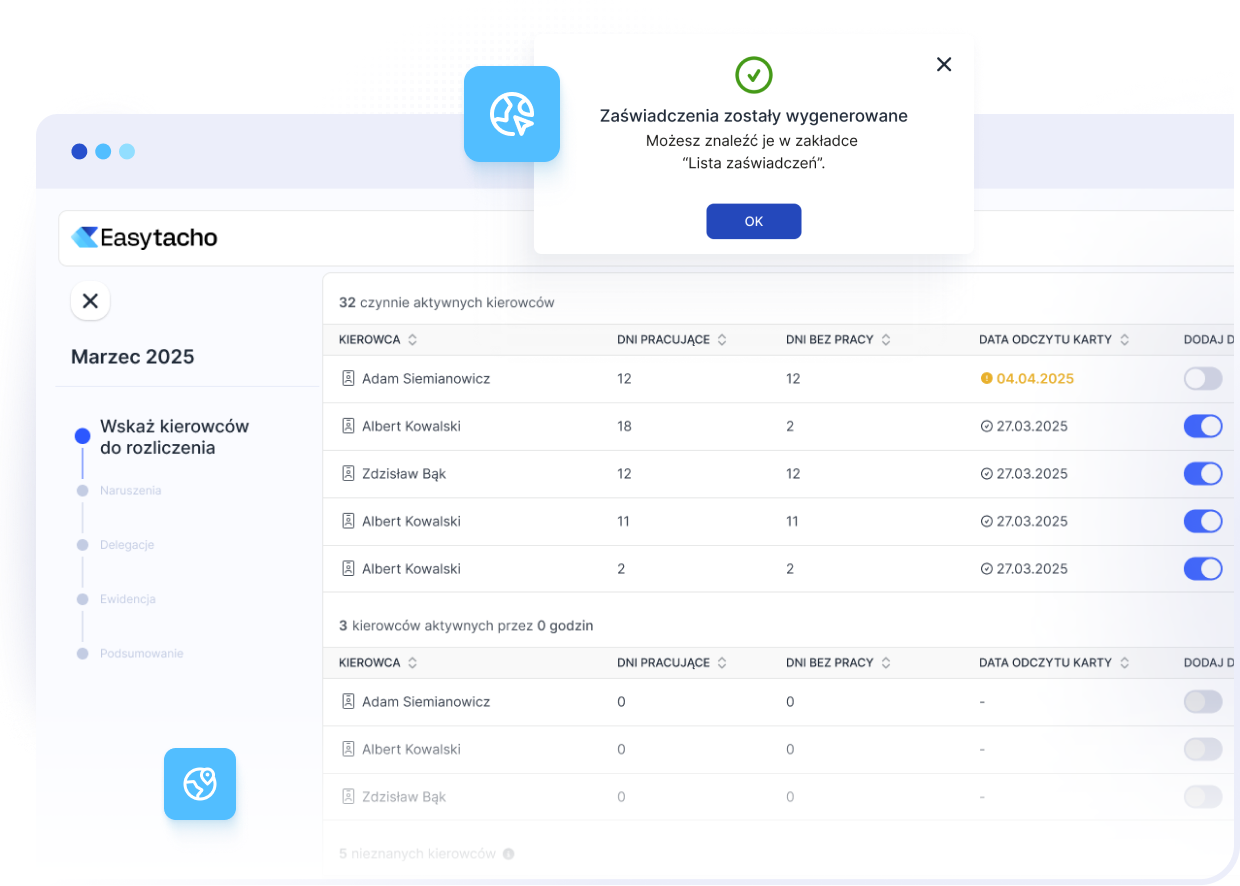Click the OK button in the confirmation dialog

[753, 221]
